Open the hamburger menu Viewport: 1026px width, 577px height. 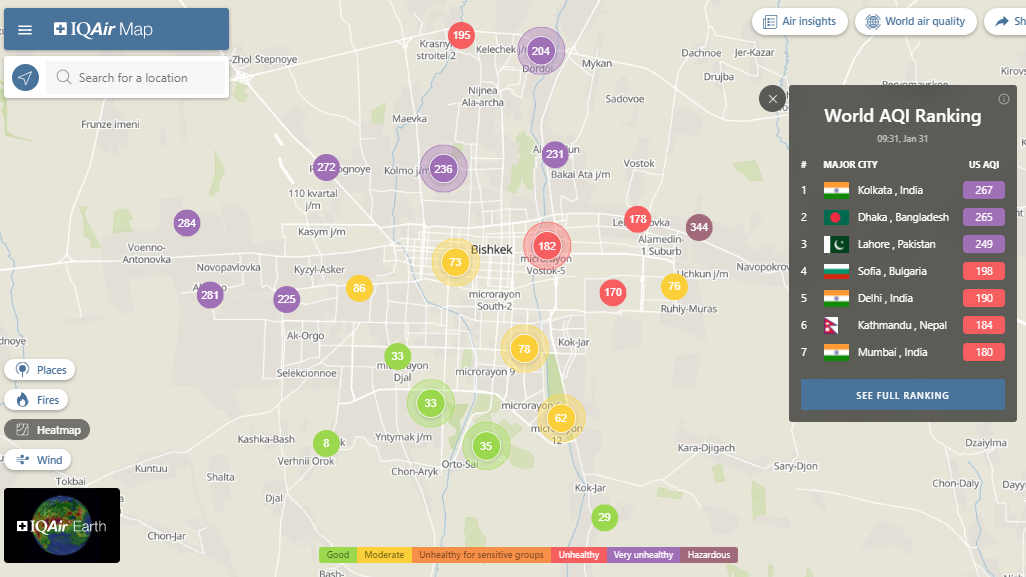[x=25, y=30]
